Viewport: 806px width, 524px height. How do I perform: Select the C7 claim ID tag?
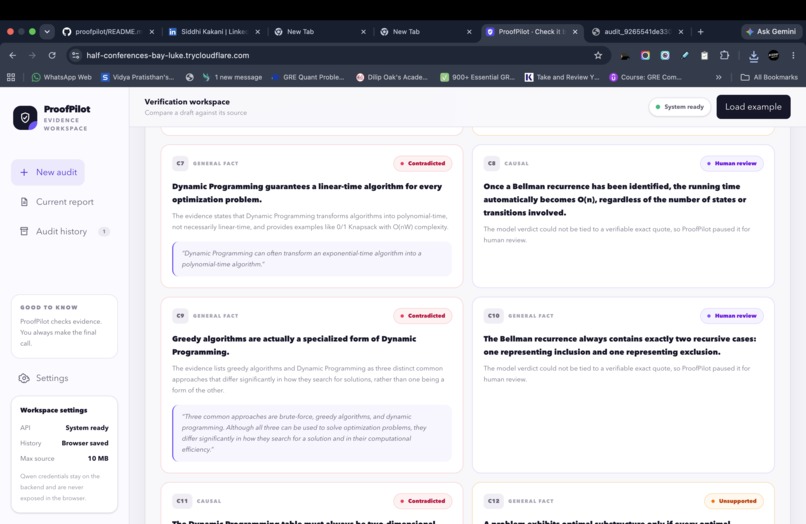180,164
